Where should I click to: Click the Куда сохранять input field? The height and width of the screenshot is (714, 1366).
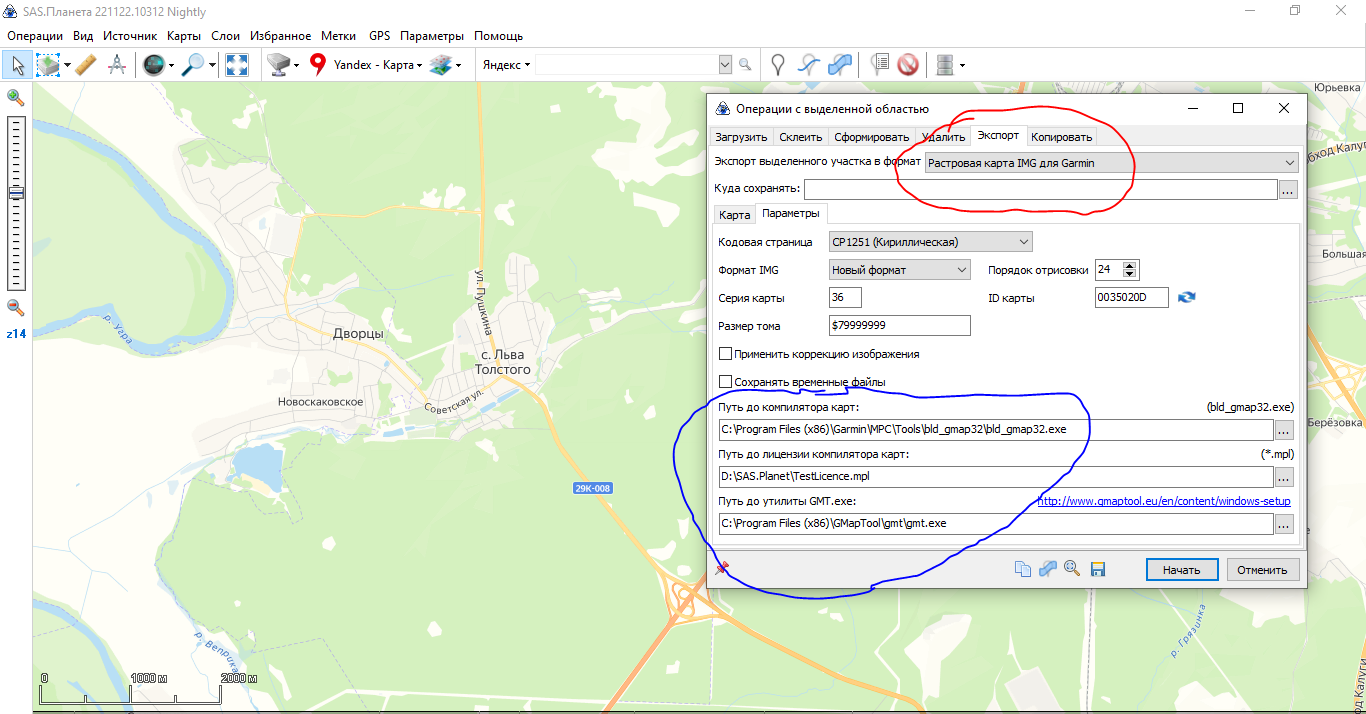click(1041, 189)
